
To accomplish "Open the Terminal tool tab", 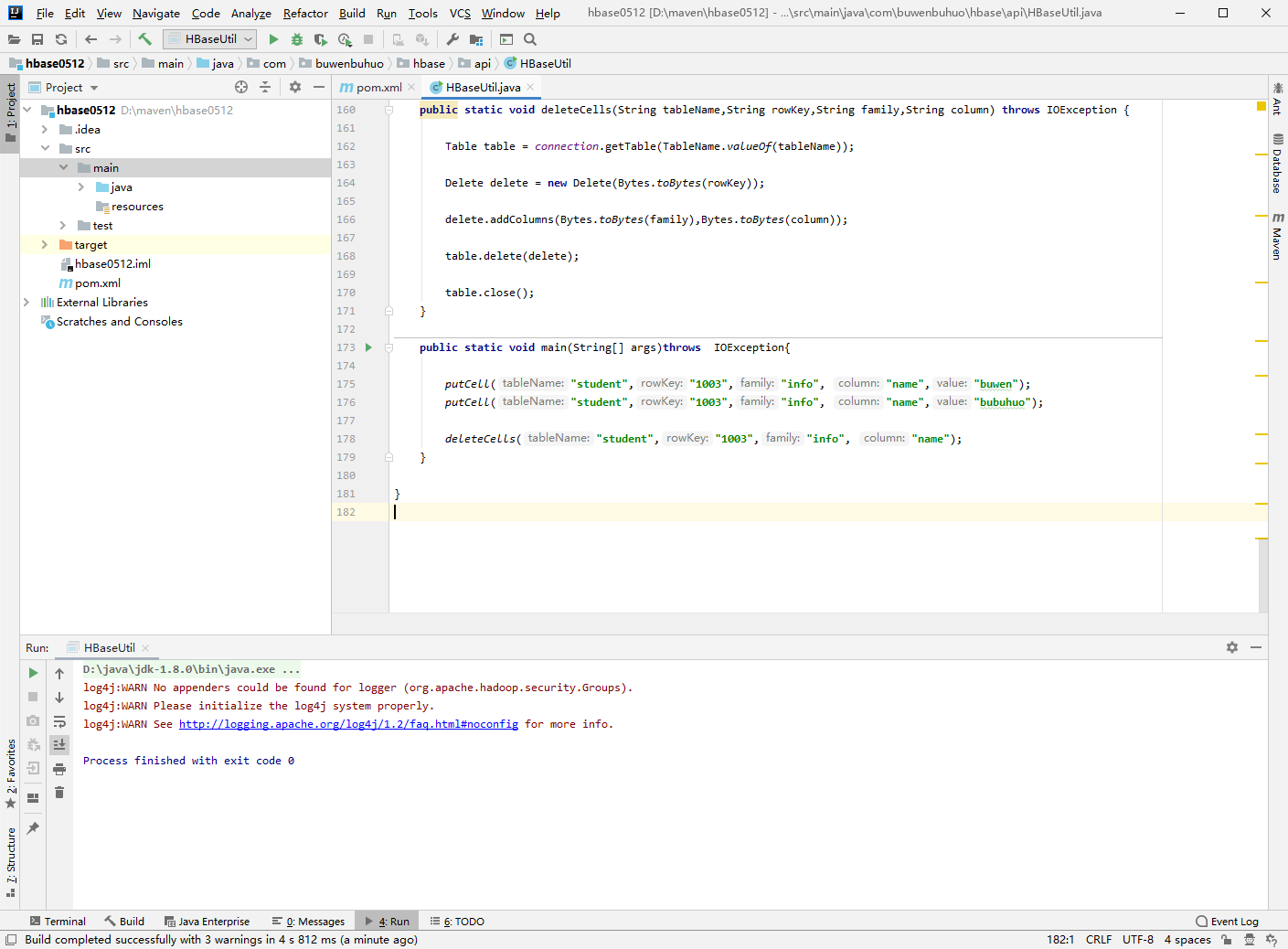I will 58,921.
